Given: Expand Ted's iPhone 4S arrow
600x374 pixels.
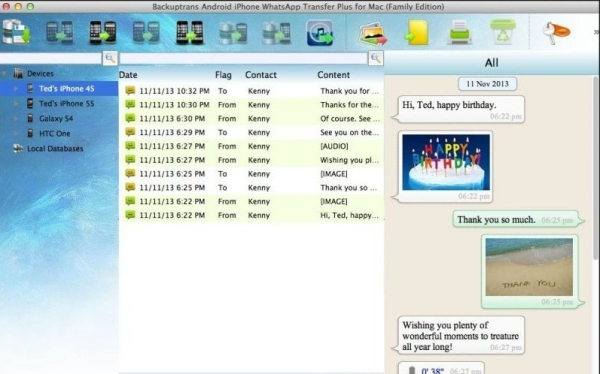Looking at the screenshot, I should (16, 89).
